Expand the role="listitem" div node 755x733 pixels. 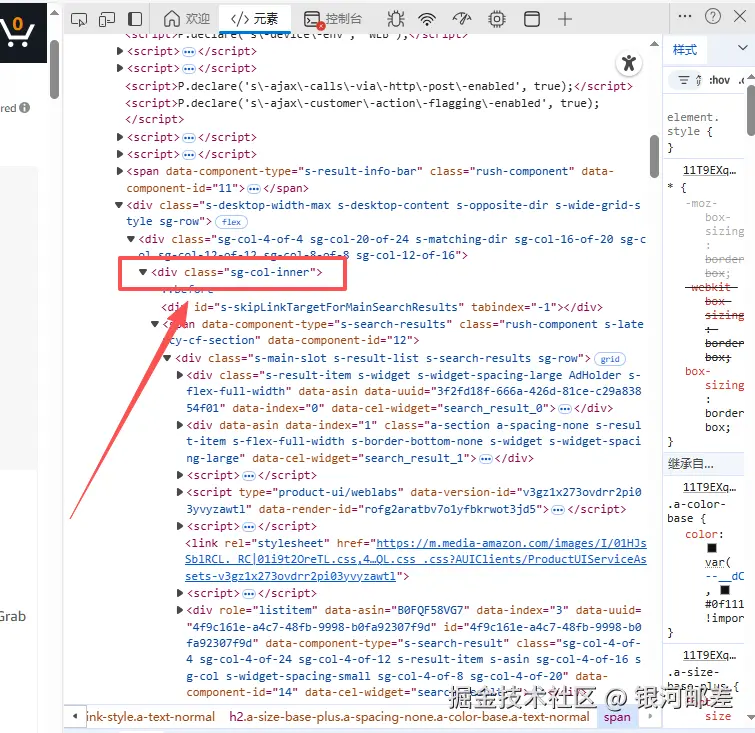(180, 610)
